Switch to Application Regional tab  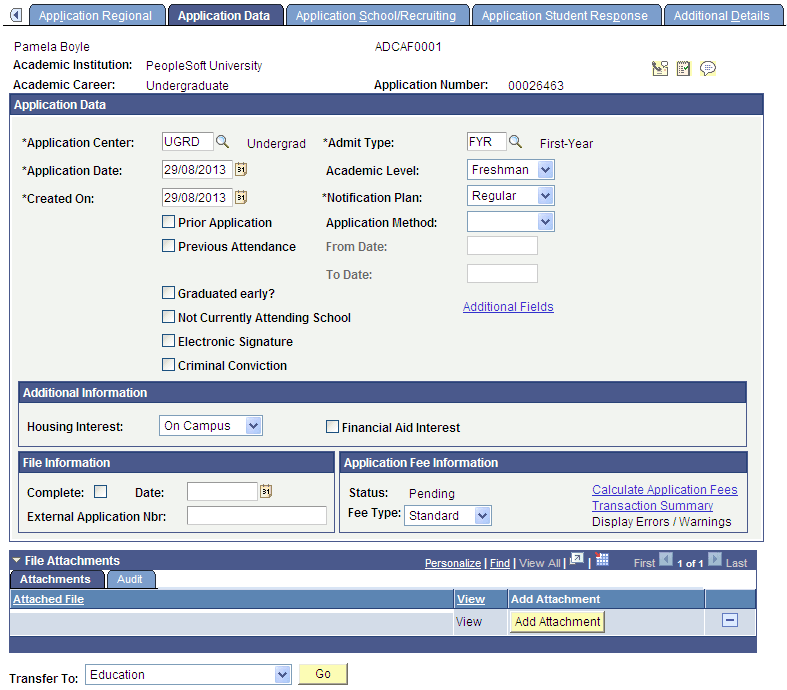point(95,16)
